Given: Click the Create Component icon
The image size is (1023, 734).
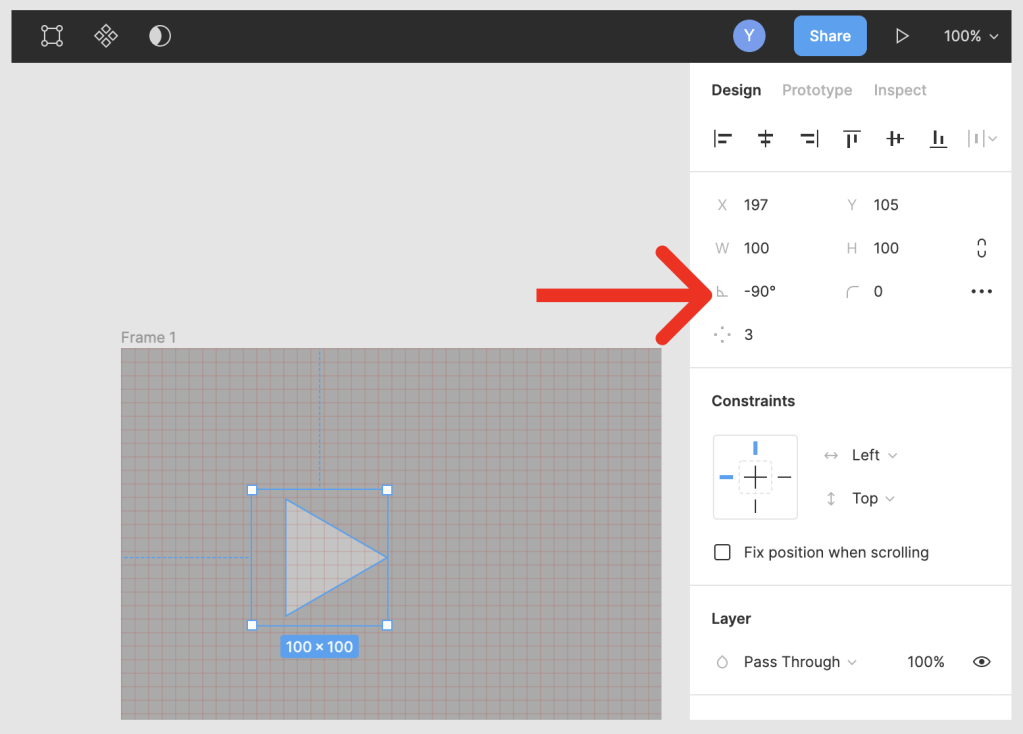Looking at the screenshot, I should [106, 36].
